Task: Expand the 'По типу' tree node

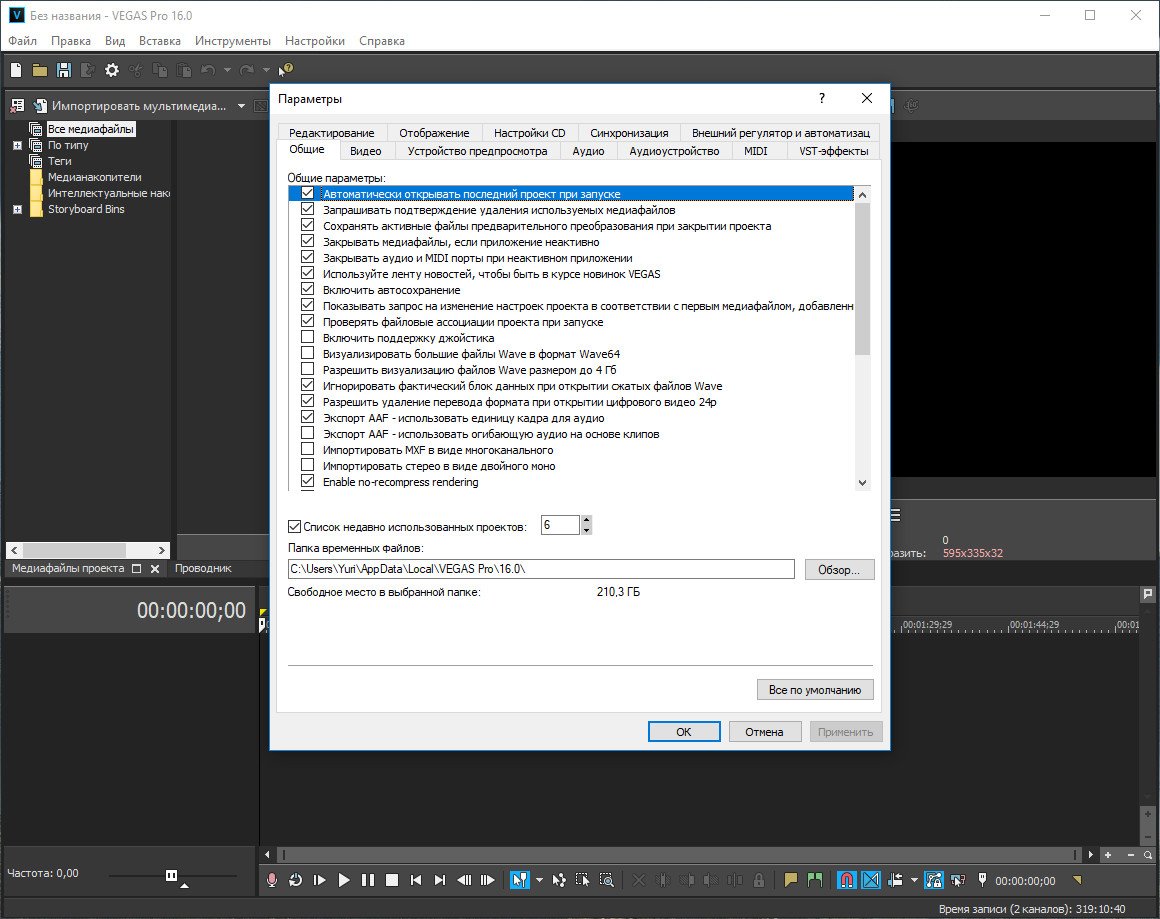Action: (x=17, y=145)
